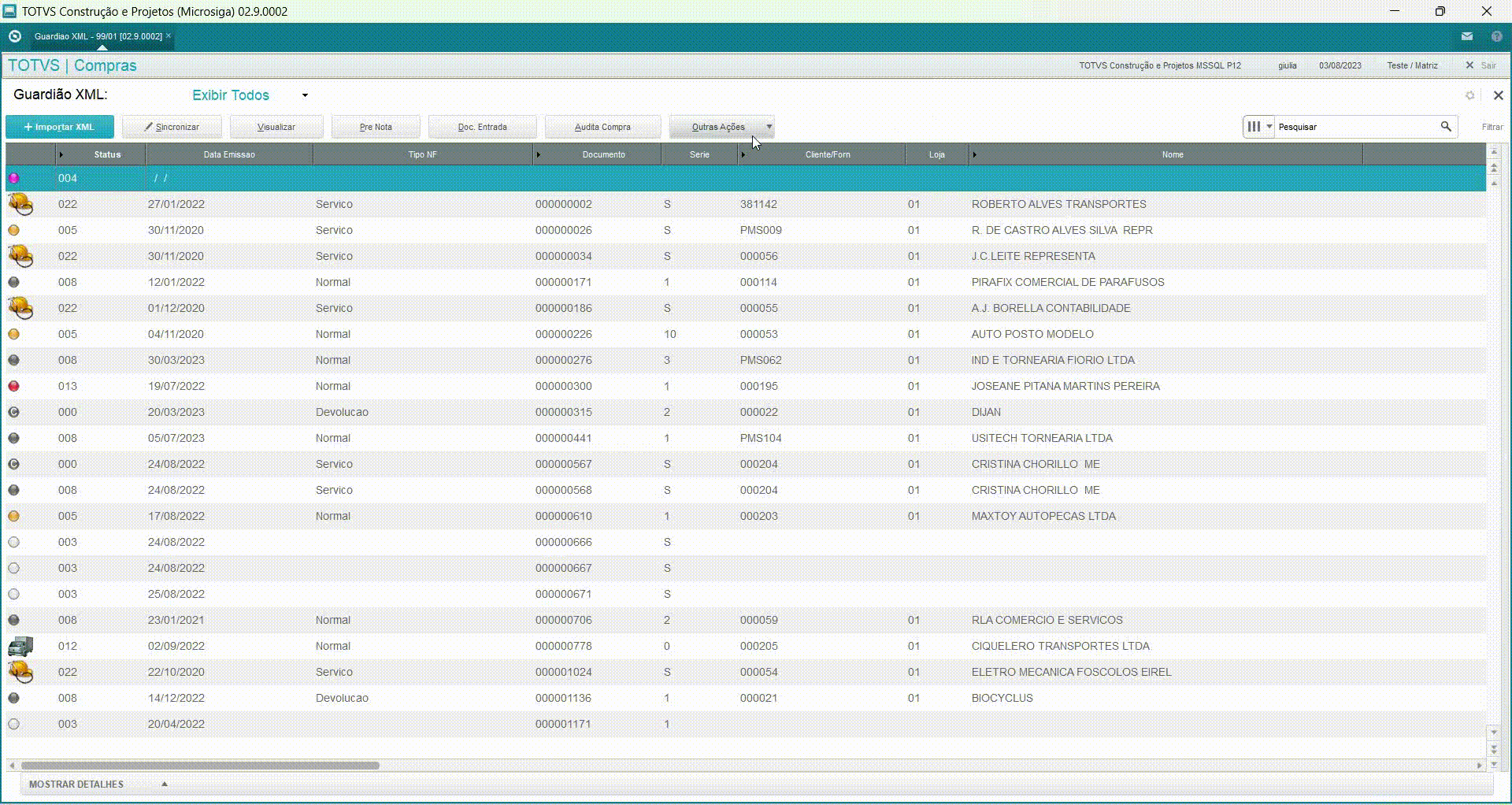Click gray status dot for PIRAFIX COMERCIAL row
The height and width of the screenshot is (805, 1512).
click(13, 282)
